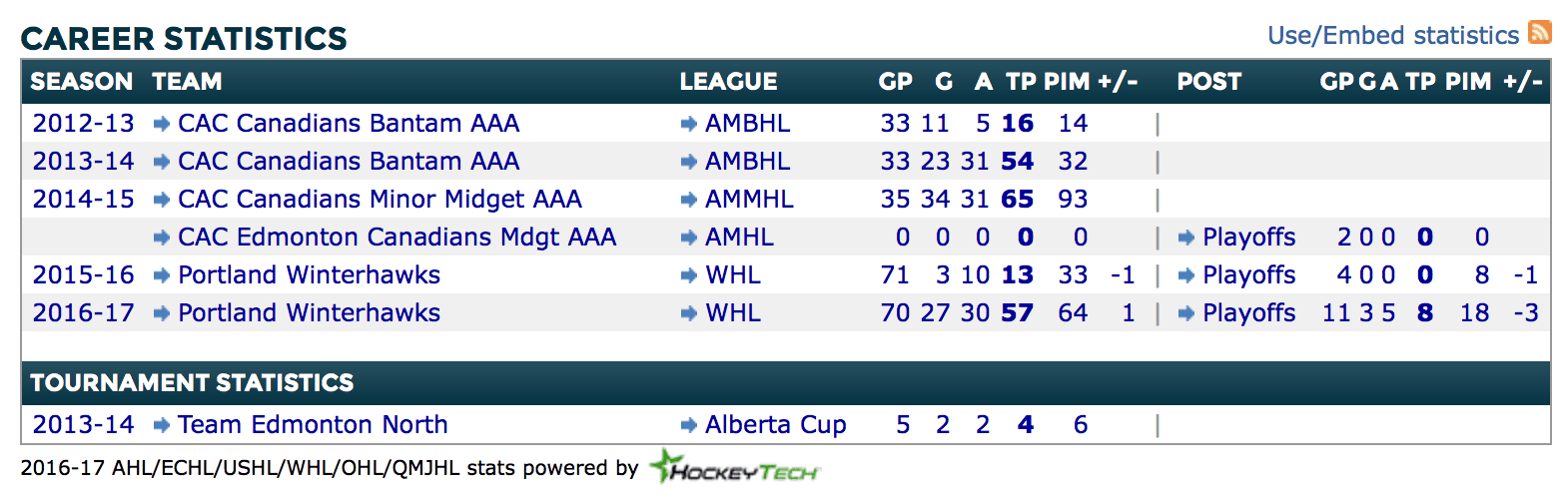Click the arrow icon next to AMMHL league
Image resolution: width=1568 pixels, height=499 pixels.
(x=688, y=200)
